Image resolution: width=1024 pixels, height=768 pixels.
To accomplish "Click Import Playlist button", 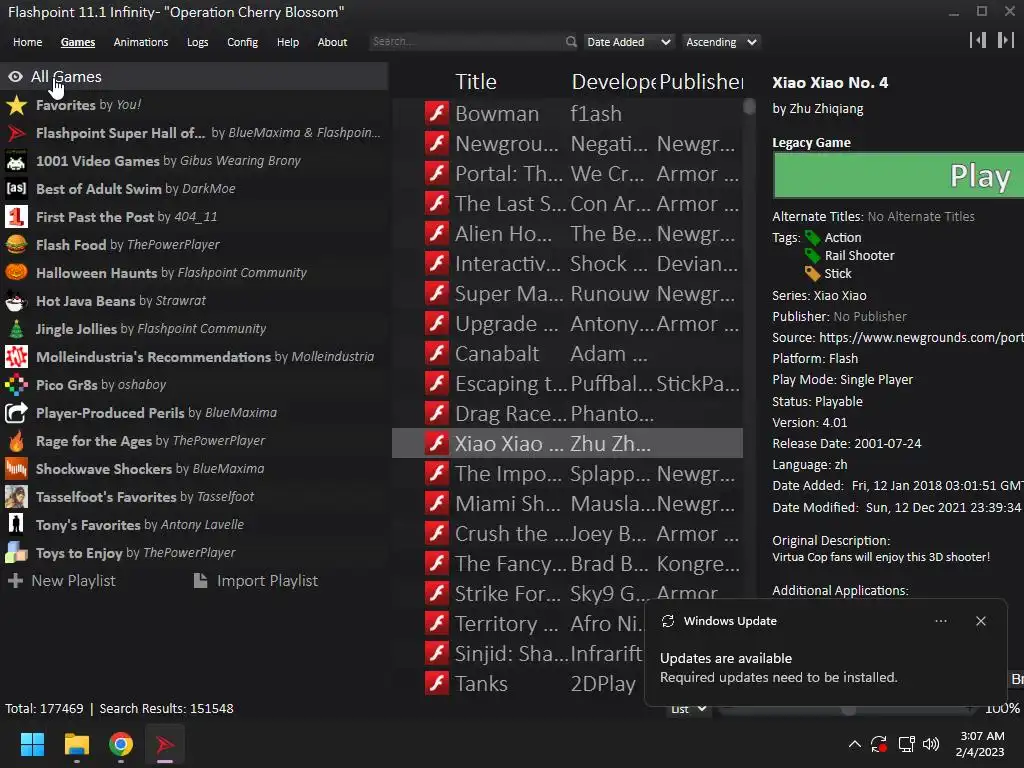I will pos(256,581).
